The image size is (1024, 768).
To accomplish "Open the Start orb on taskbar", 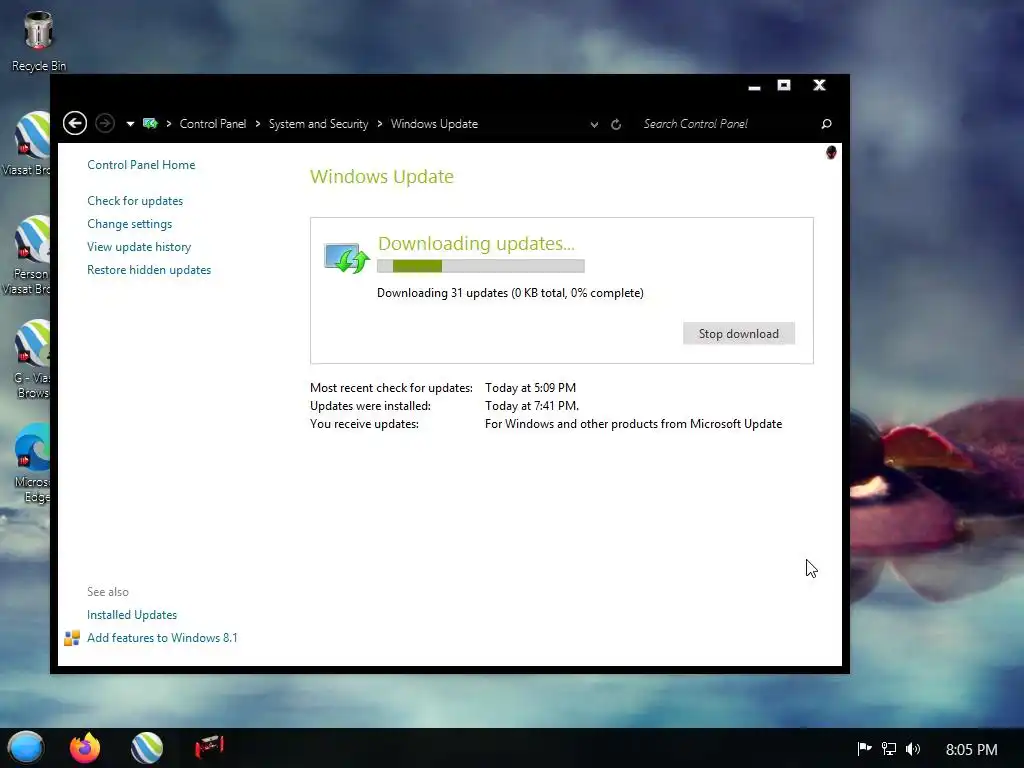I will pos(26,748).
